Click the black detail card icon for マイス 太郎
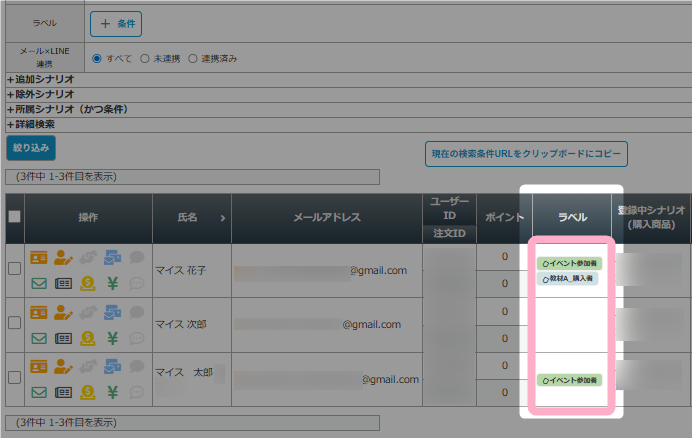The width and height of the screenshot is (692, 438). [x=64, y=392]
